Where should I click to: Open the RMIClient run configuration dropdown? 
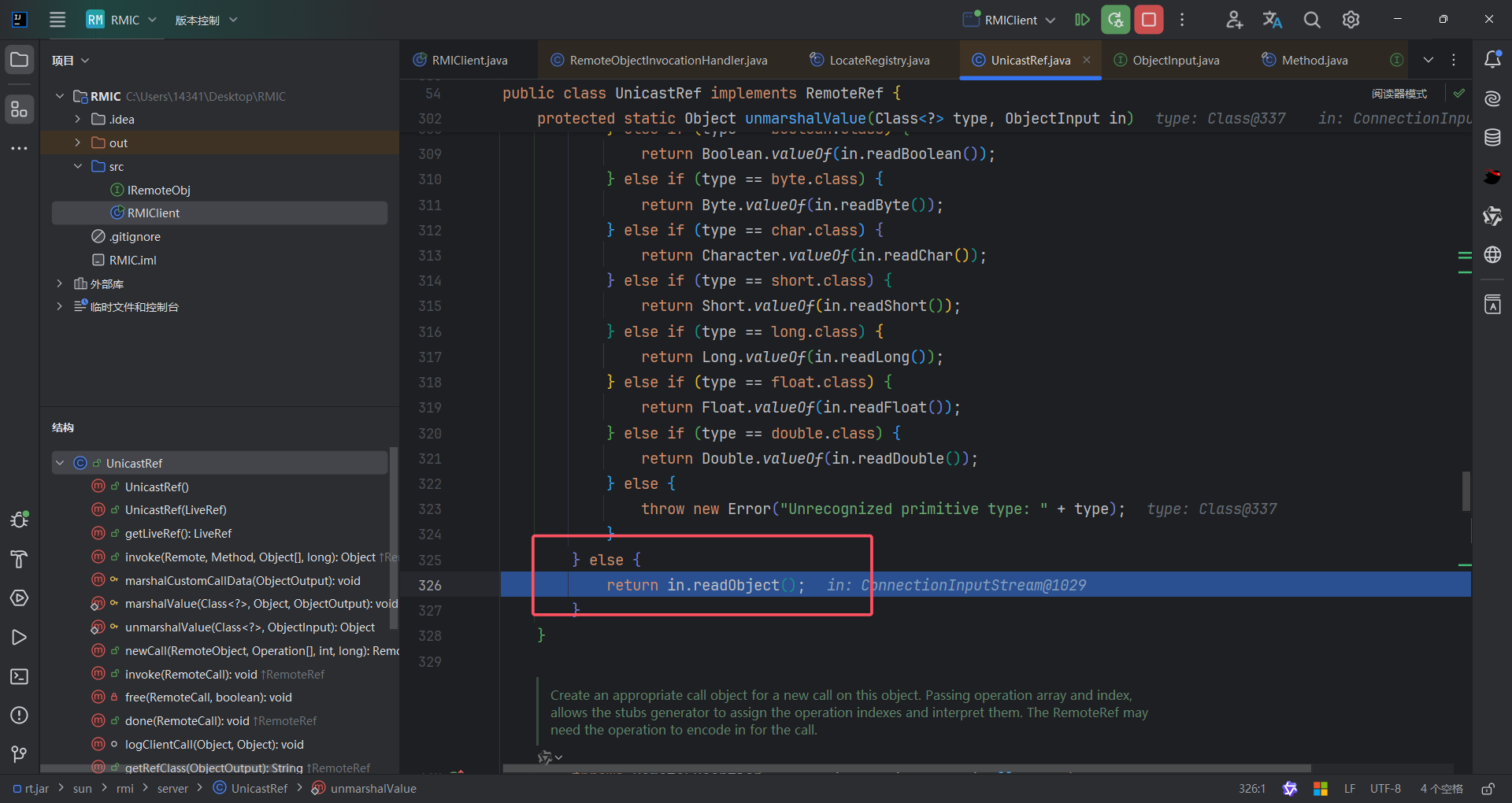point(1010,20)
